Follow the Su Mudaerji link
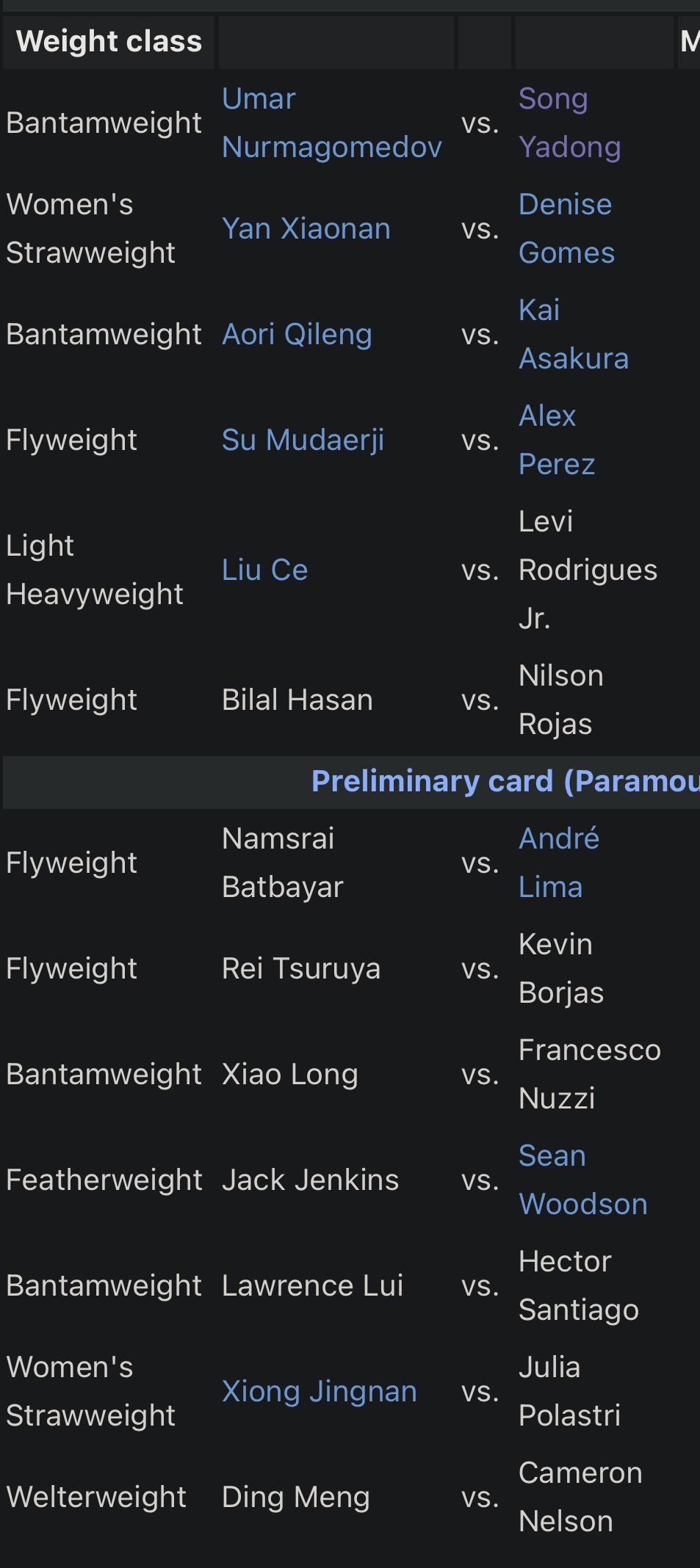 pos(303,440)
